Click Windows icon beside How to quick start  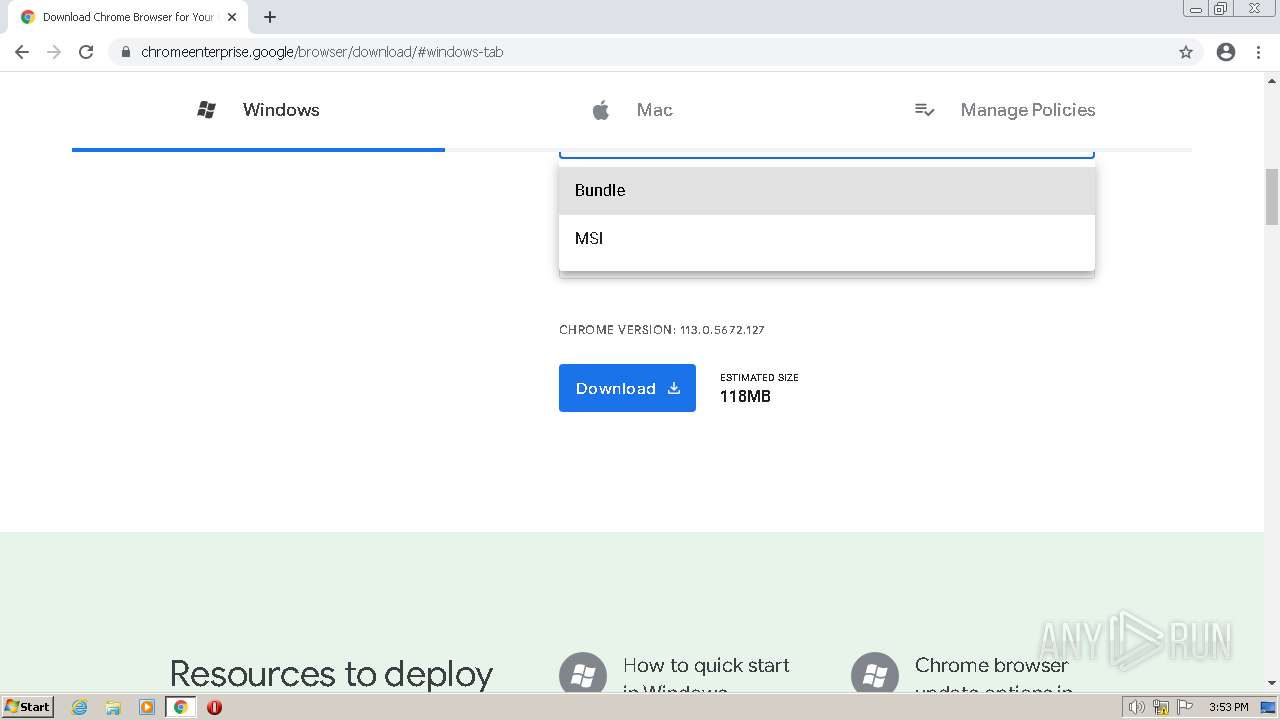click(x=583, y=675)
